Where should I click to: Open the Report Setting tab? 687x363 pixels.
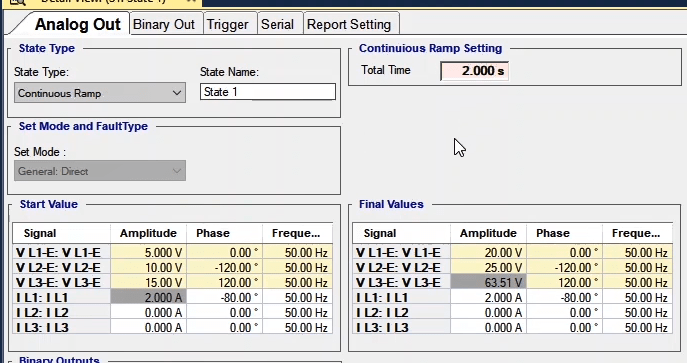(349, 24)
